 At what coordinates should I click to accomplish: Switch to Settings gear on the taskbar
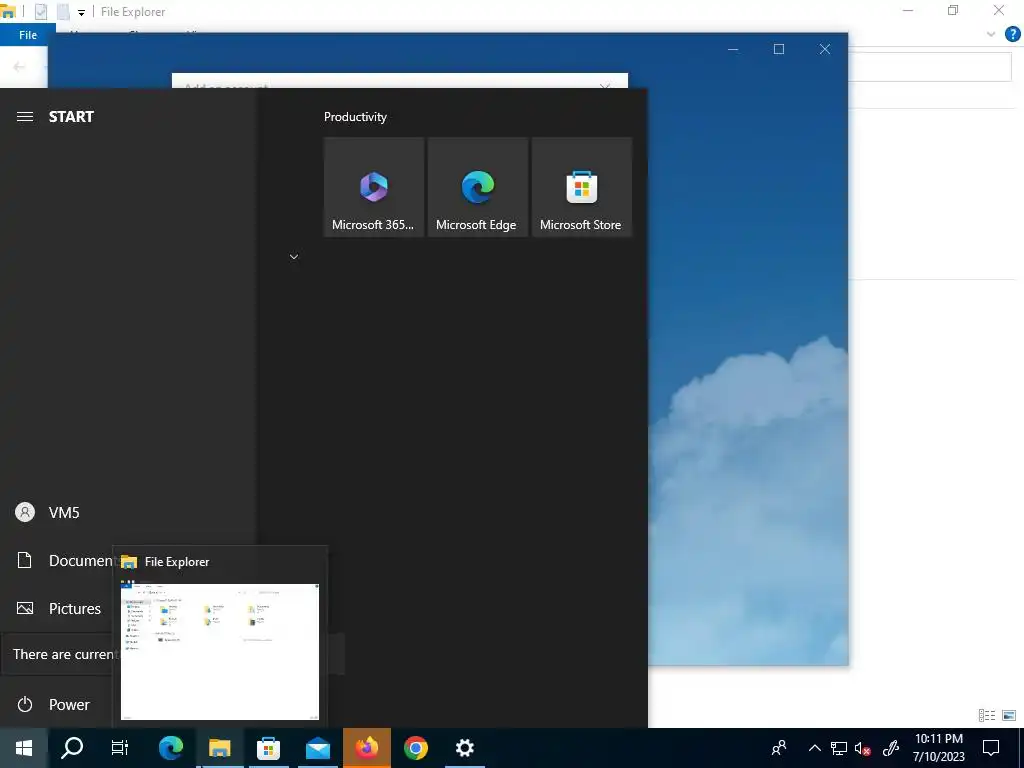464,748
